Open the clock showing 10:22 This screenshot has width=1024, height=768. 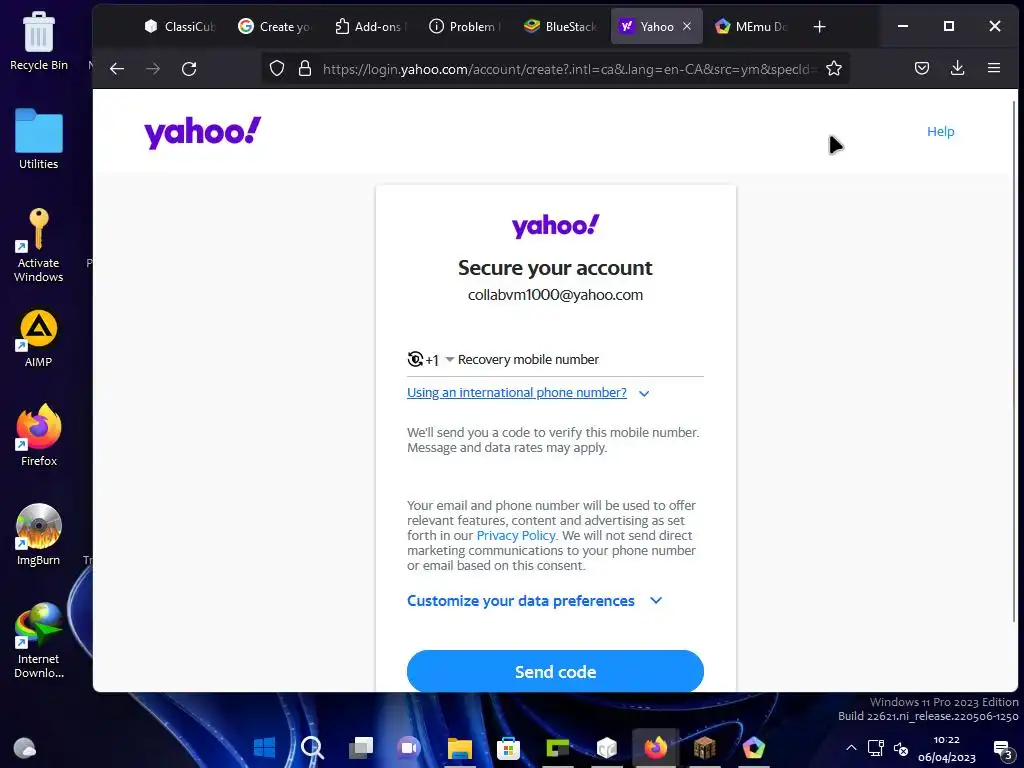coord(946,748)
